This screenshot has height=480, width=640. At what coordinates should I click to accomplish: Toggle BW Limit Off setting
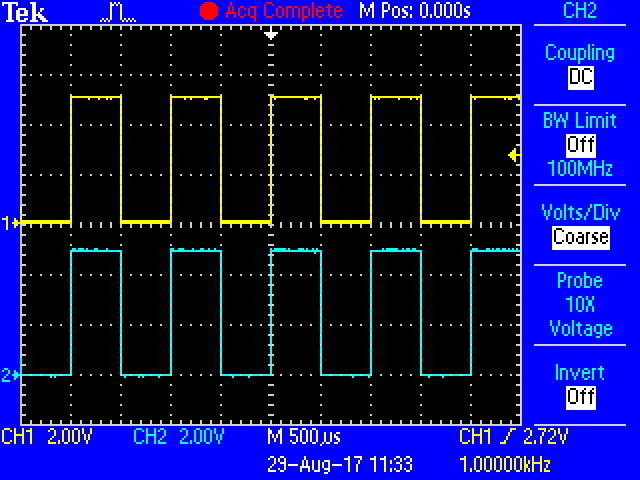click(x=580, y=144)
